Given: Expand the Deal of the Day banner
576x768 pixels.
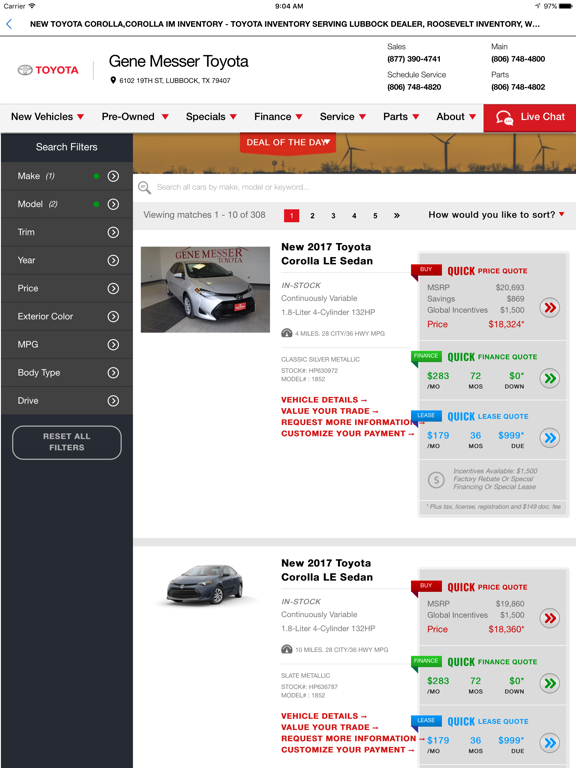Looking at the screenshot, I should [x=288, y=143].
